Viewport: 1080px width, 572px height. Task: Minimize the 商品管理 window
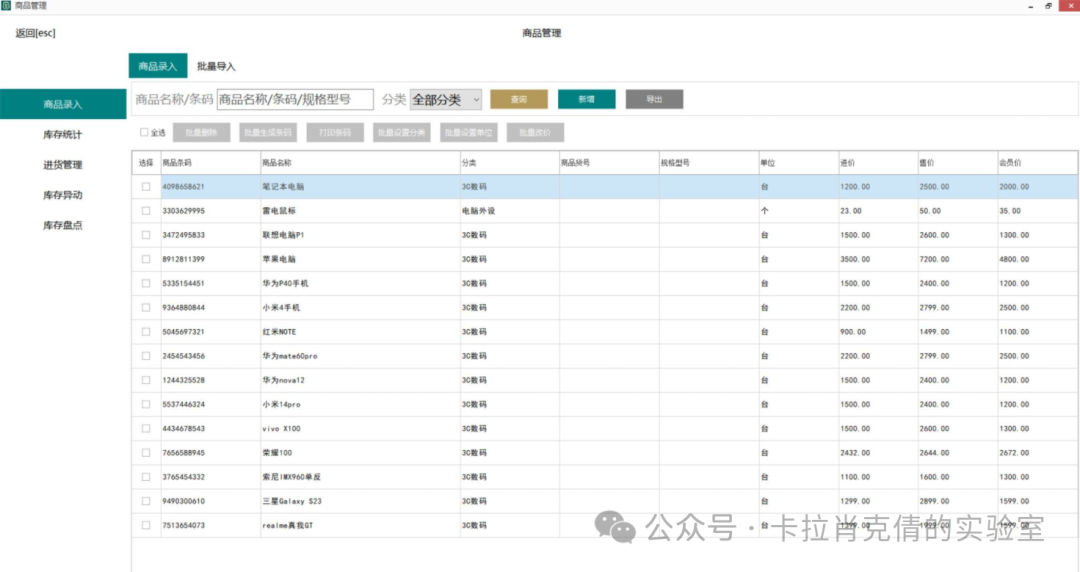[1030, 6]
